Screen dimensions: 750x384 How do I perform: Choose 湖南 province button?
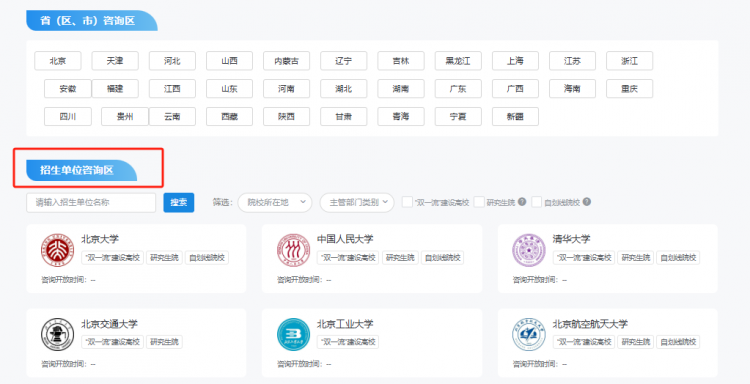[401, 88]
